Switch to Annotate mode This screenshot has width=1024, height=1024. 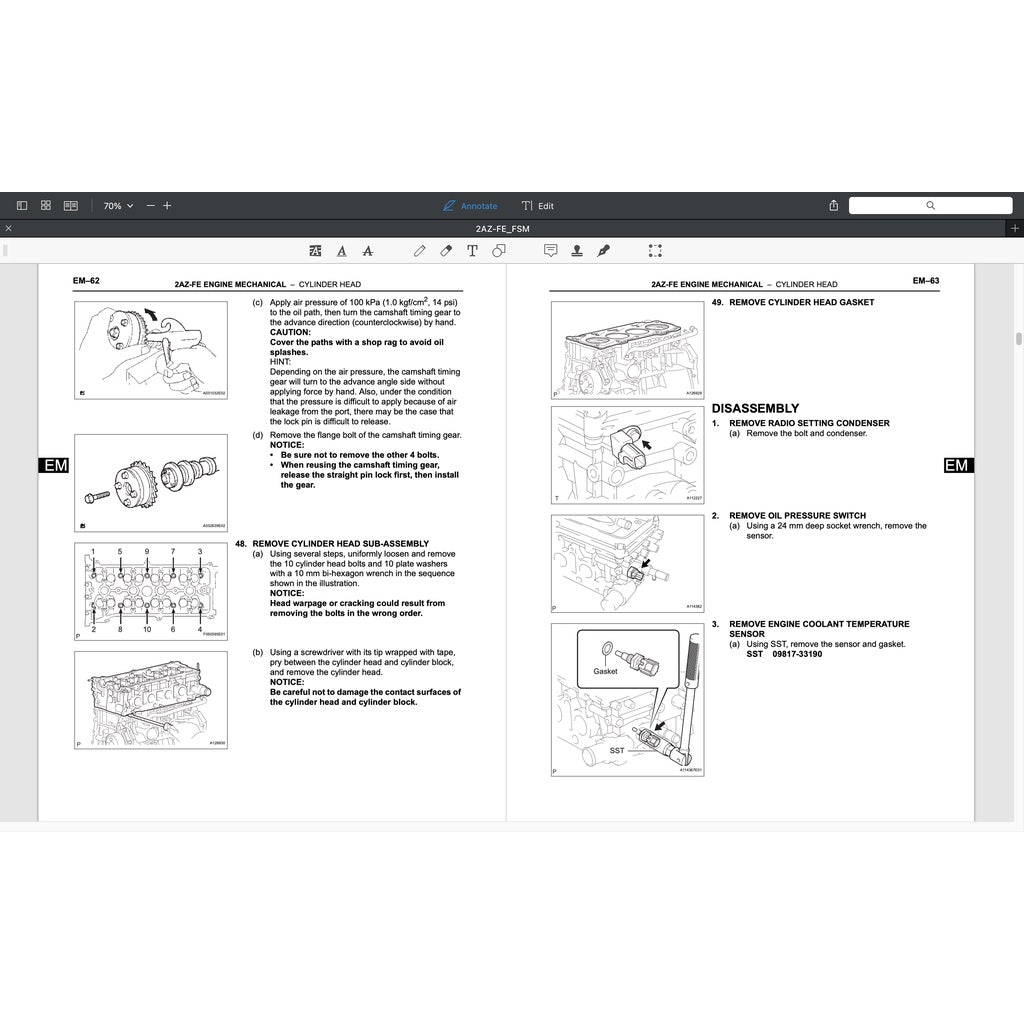470,206
